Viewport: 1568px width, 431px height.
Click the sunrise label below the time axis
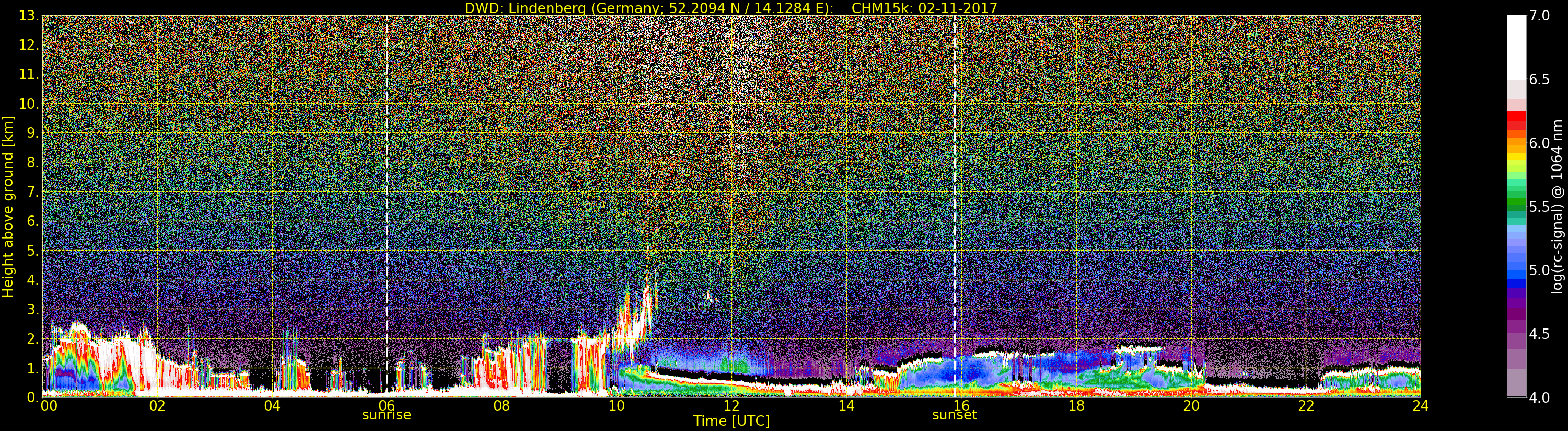[x=387, y=415]
